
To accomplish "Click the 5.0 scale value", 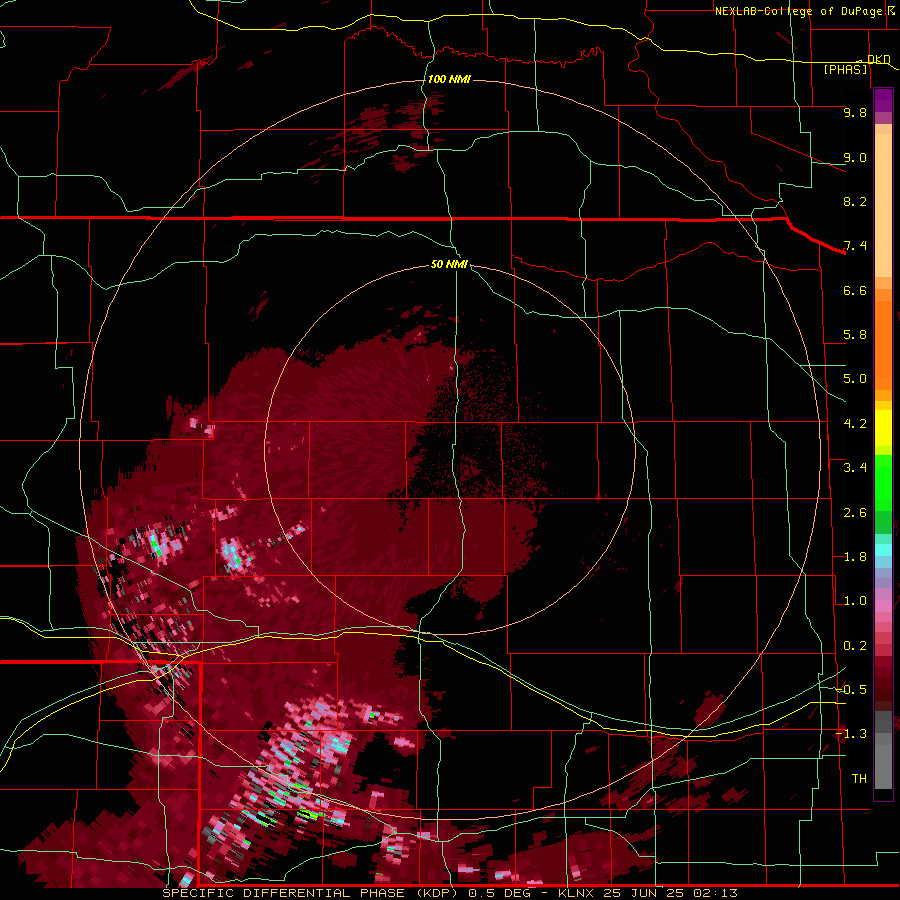I will [855, 379].
